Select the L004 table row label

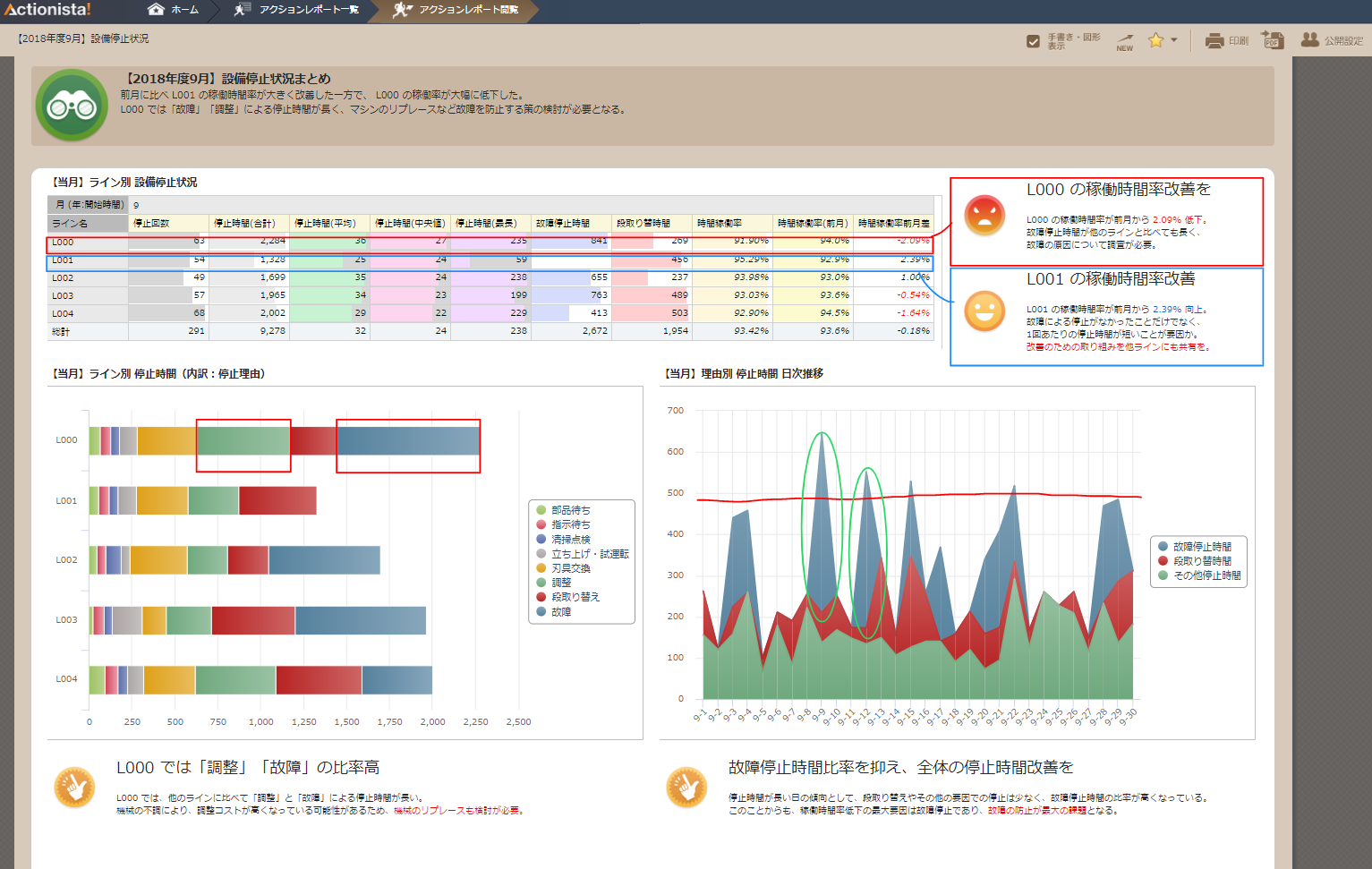coord(88,313)
